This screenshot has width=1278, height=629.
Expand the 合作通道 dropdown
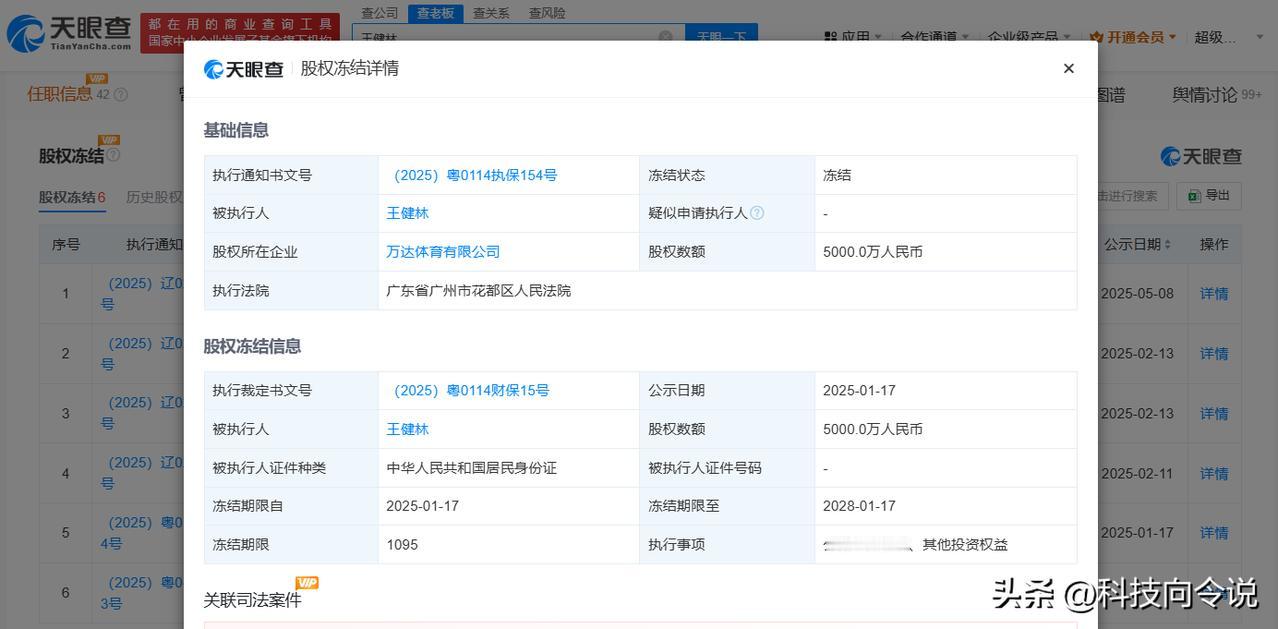[935, 37]
